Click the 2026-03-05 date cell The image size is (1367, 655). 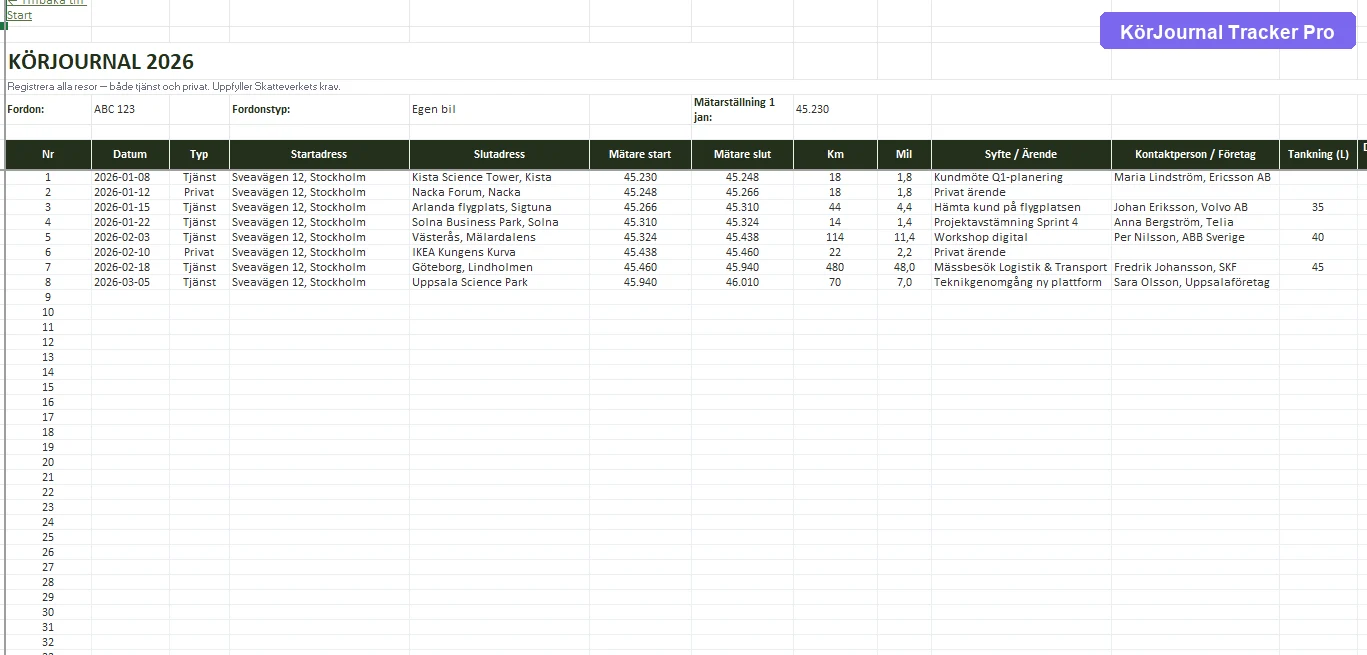130,282
